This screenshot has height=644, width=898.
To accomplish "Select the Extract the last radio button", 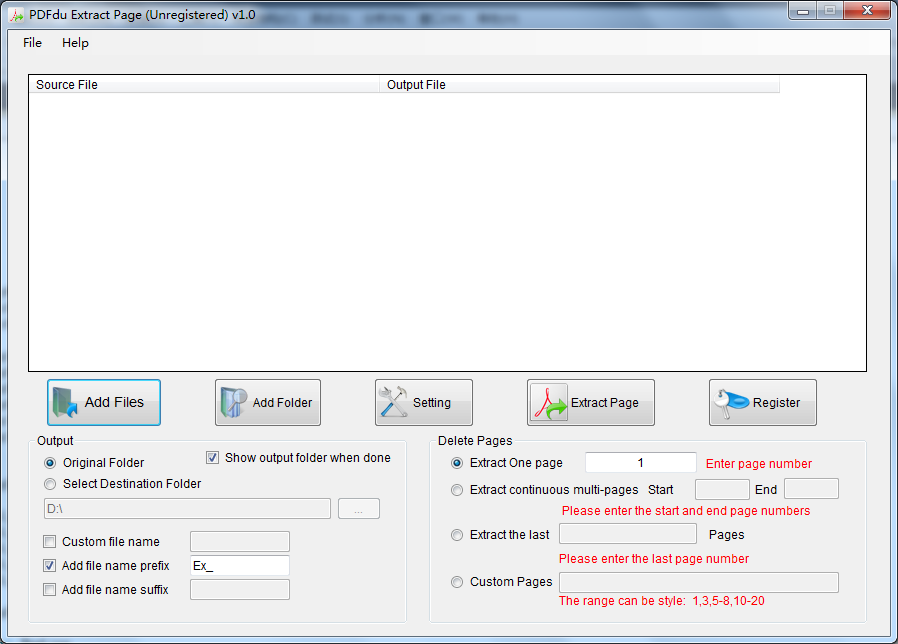I will (457, 535).
